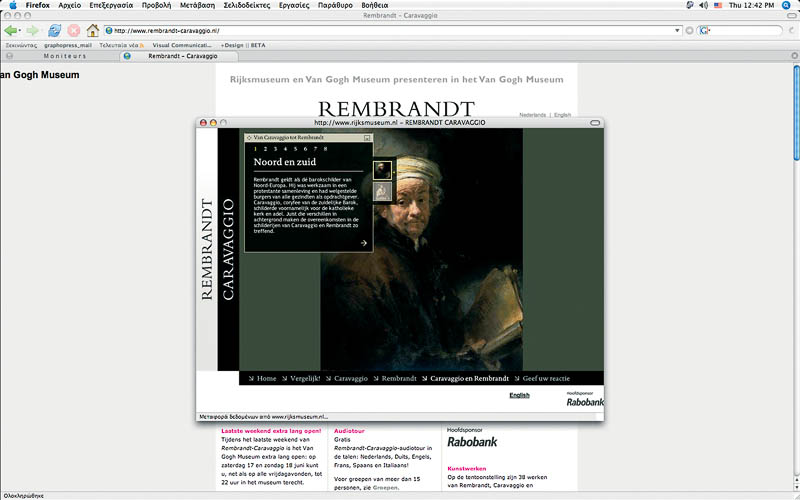The image size is (800, 500).
Task: Open the Προβολή menu
Action: 156,5
